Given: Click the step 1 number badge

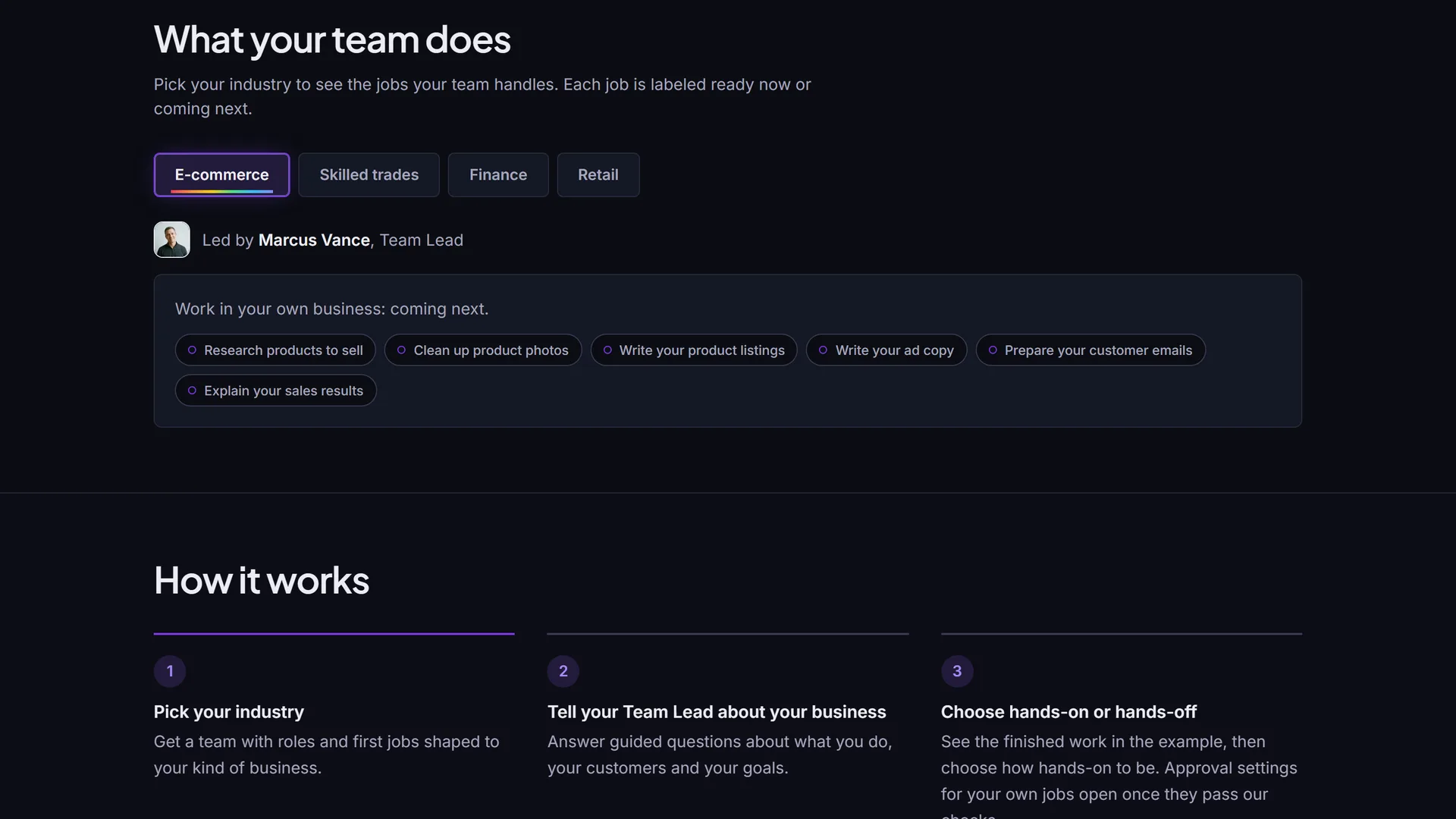Looking at the screenshot, I should coord(170,671).
